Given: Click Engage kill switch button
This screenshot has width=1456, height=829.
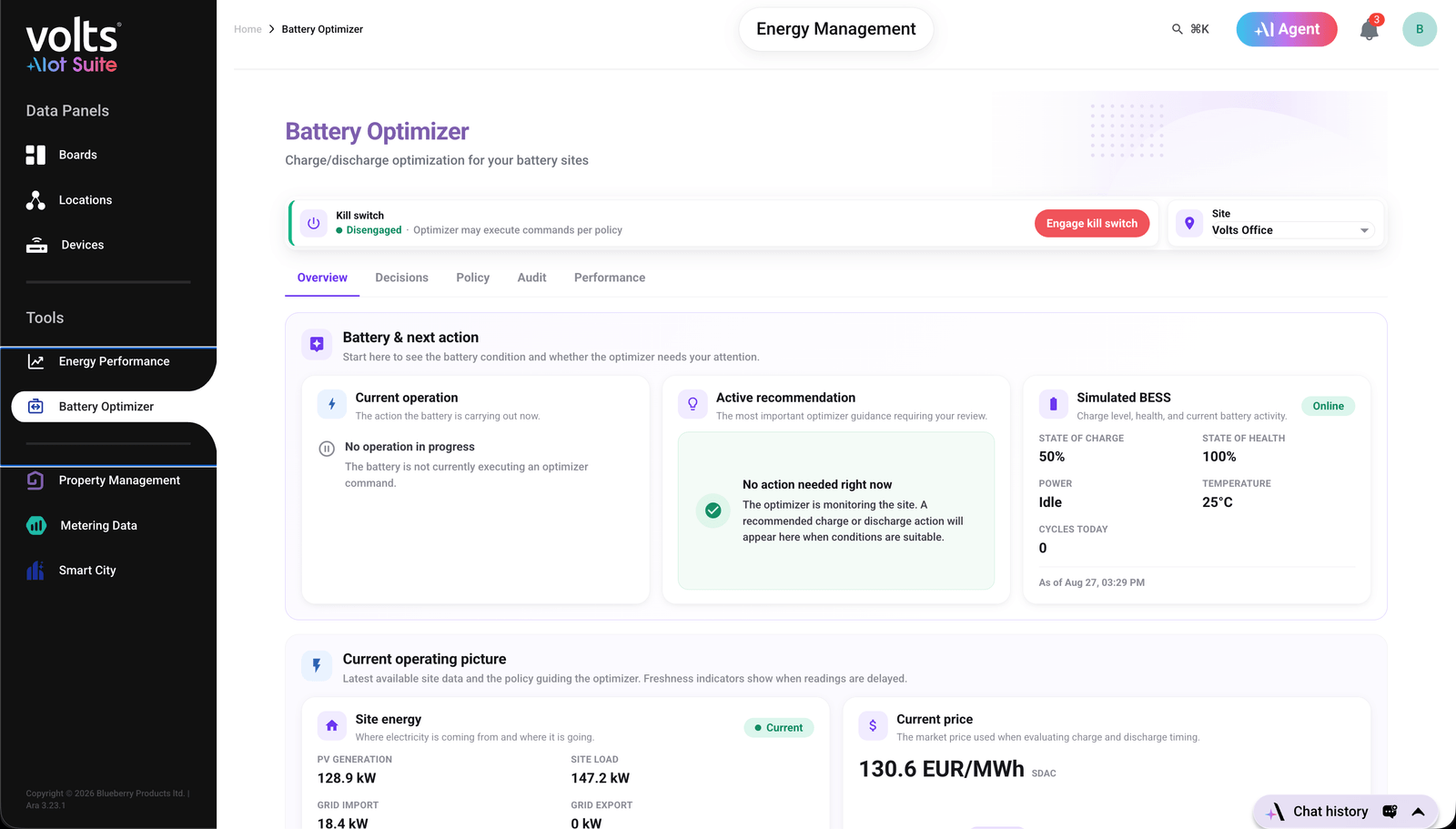Looking at the screenshot, I should click(1092, 223).
